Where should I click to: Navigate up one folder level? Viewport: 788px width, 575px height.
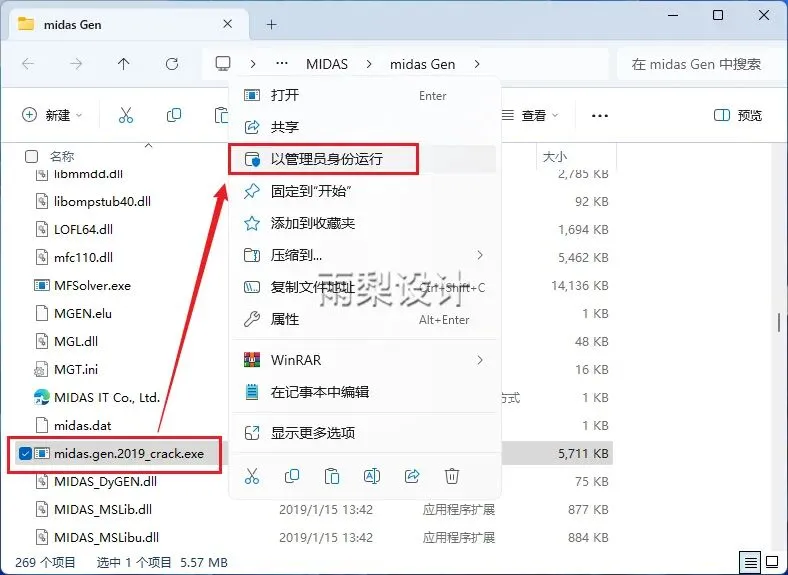(x=124, y=64)
